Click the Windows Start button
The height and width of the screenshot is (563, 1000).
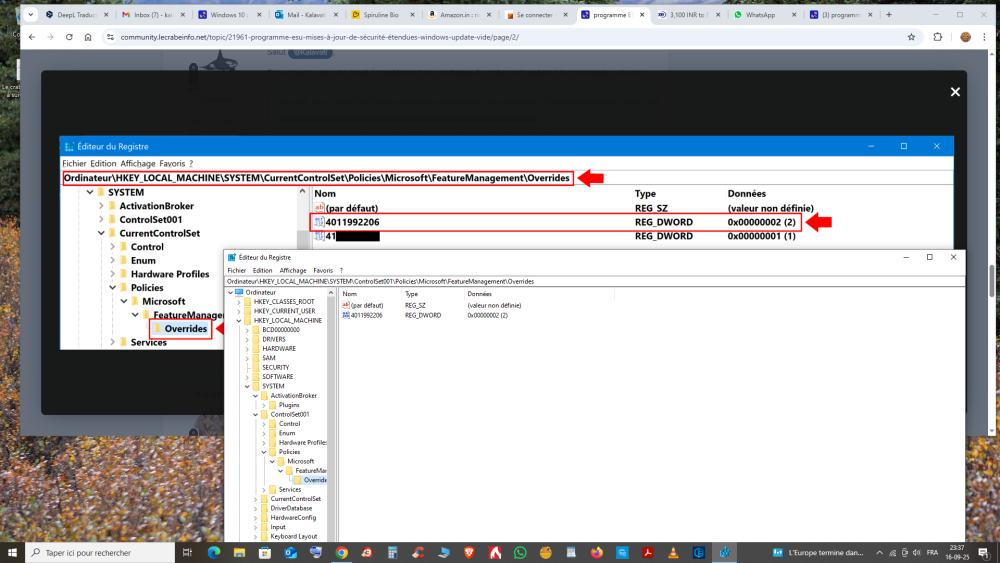click(12, 552)
